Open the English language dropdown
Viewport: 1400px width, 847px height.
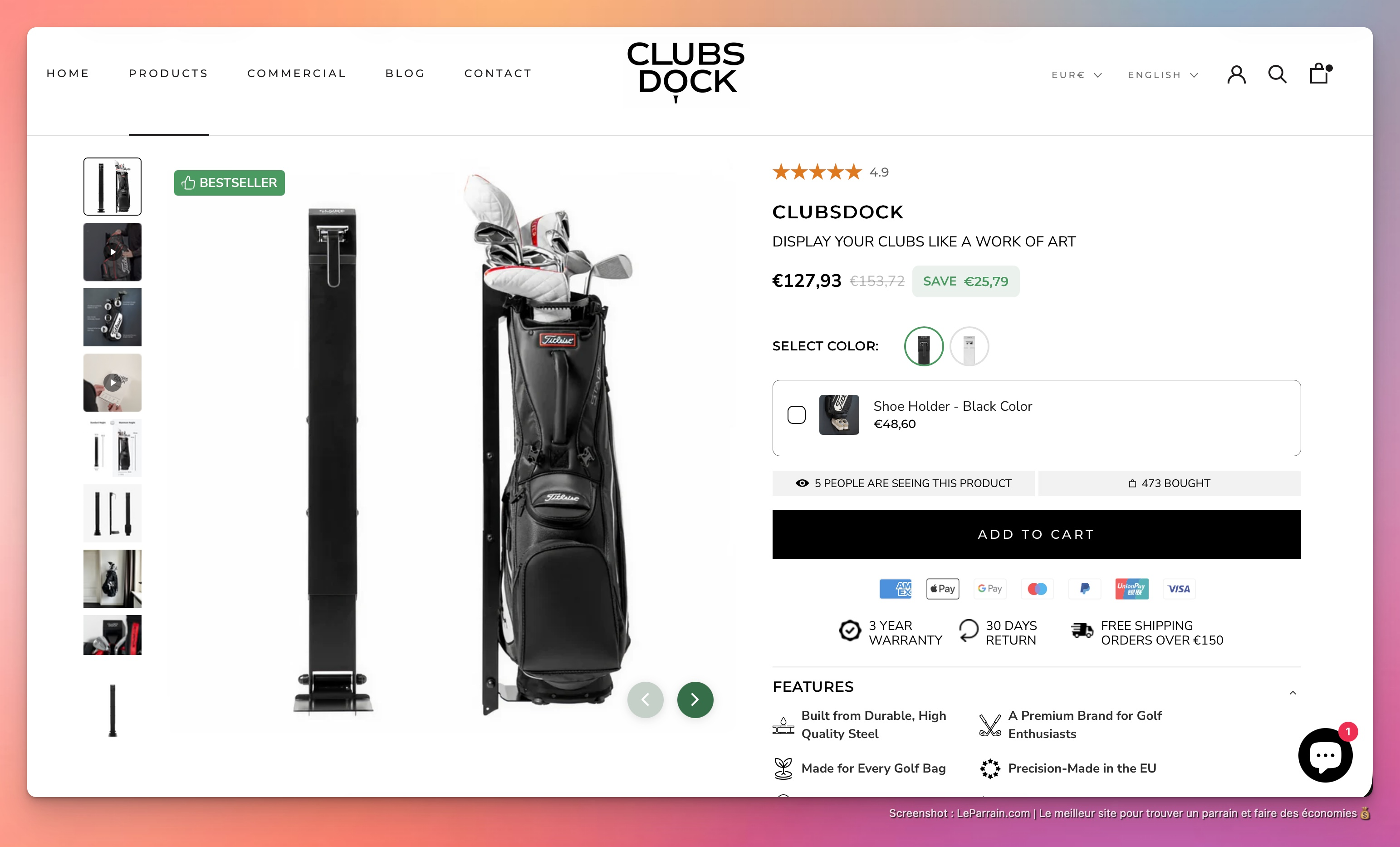[1162, 75]
